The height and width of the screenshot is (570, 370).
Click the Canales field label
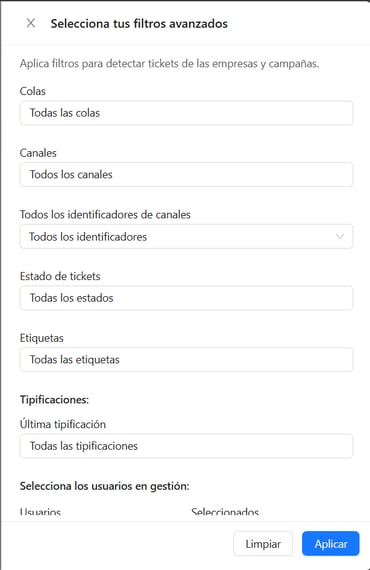pyautogui.click(x=38, y=153)
